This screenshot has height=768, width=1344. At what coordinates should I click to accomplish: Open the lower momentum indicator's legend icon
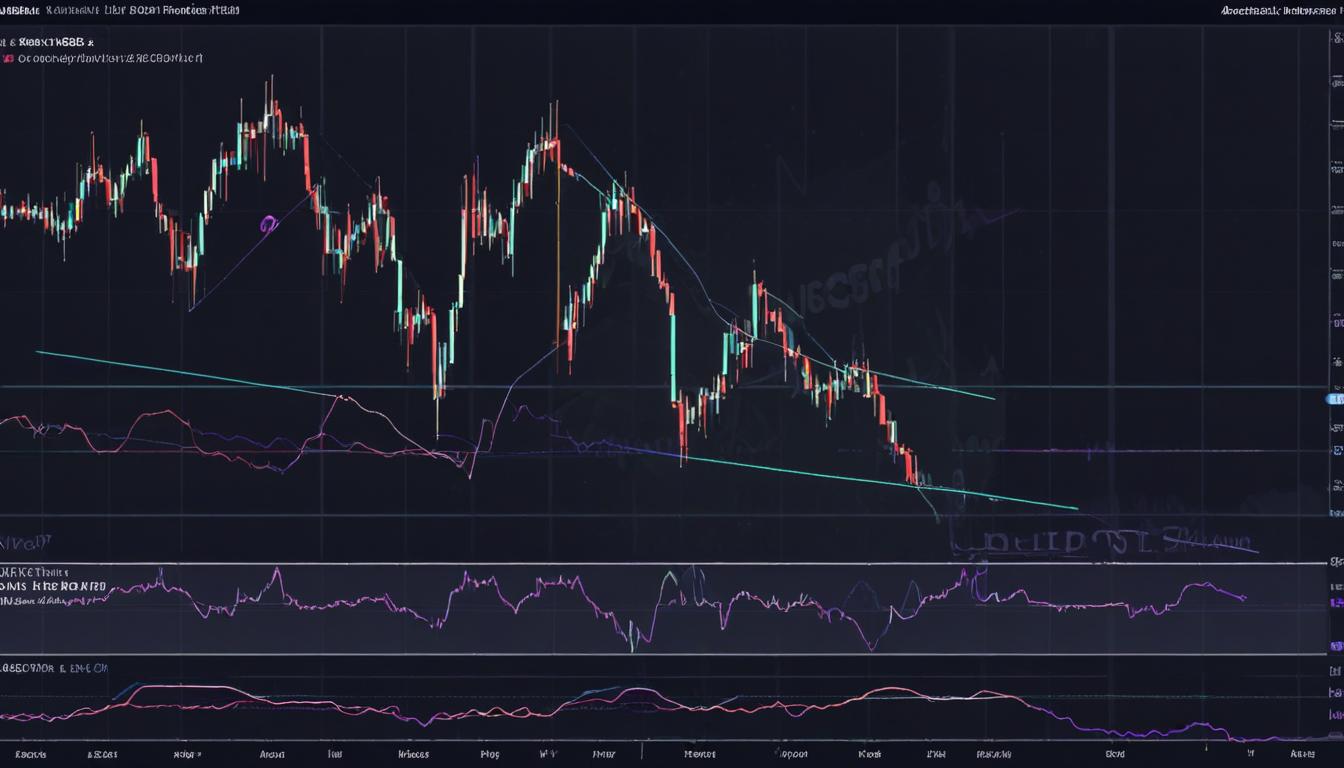6,668
